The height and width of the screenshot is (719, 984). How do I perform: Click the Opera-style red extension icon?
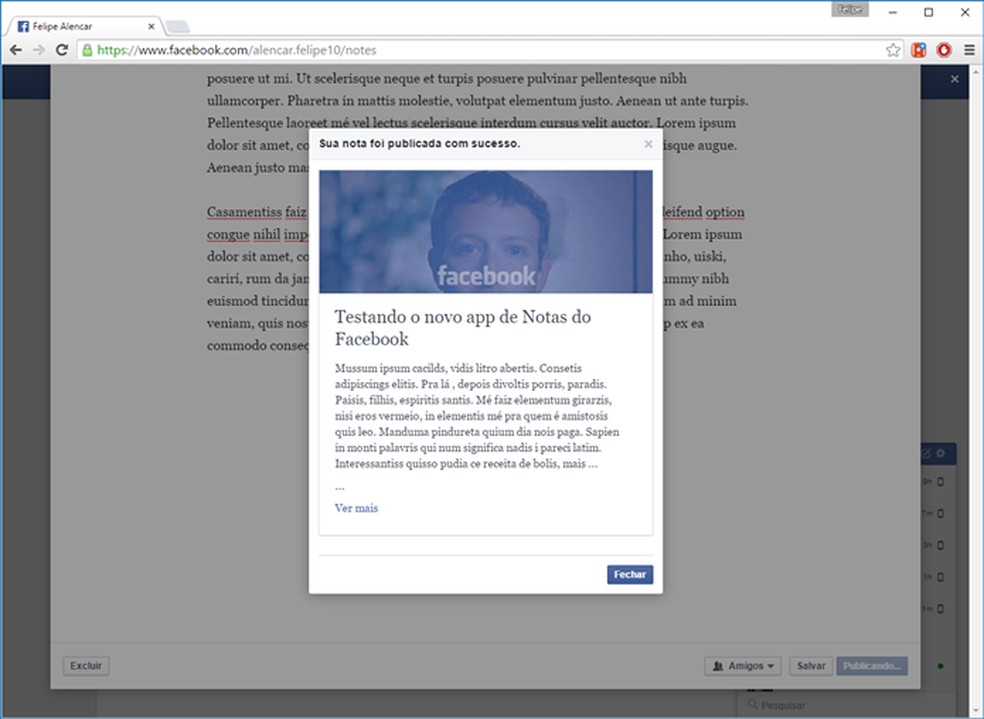point(944,50)
